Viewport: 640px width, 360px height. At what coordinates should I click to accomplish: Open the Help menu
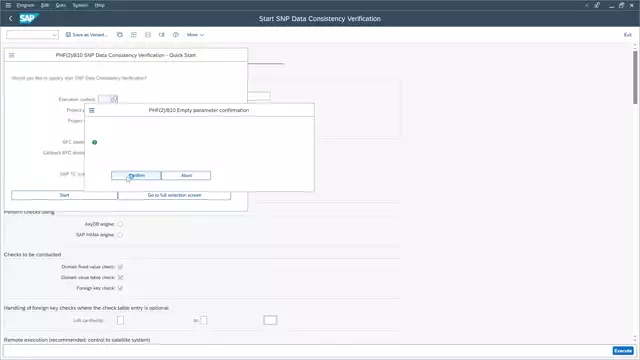click(100, 5)
